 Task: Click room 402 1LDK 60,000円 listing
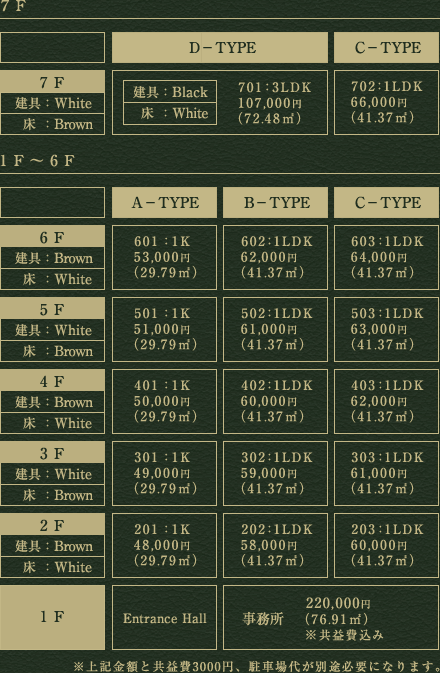click(276, 402)
